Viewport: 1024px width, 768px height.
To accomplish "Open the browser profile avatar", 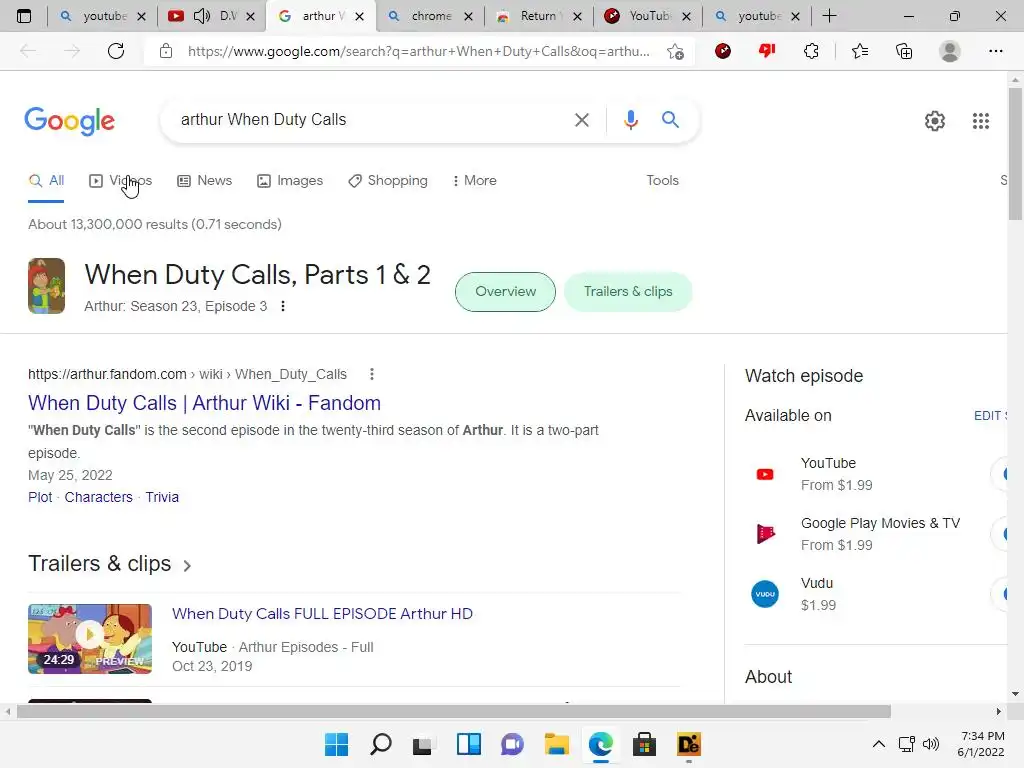I will (x=950, y=51).
